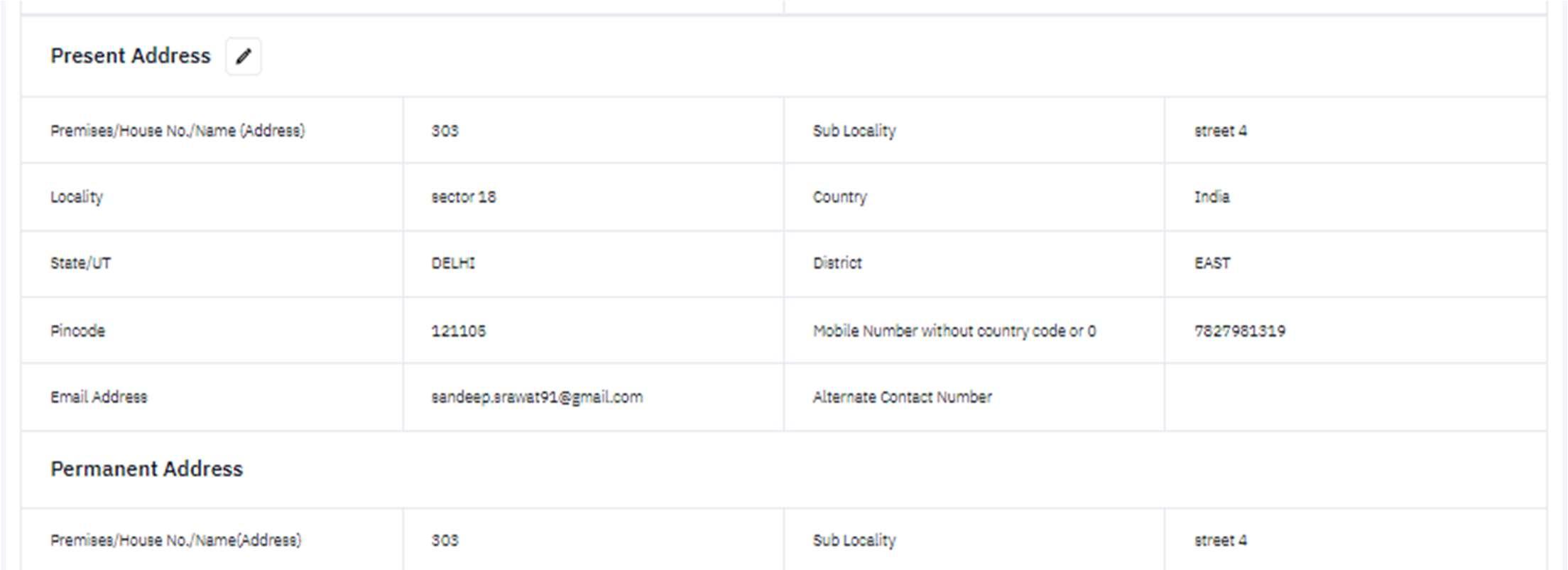This screenshot has width=1568, height=570.
Task: Click the pencil edit icon beside Present Address
Action: click(244, 56)
